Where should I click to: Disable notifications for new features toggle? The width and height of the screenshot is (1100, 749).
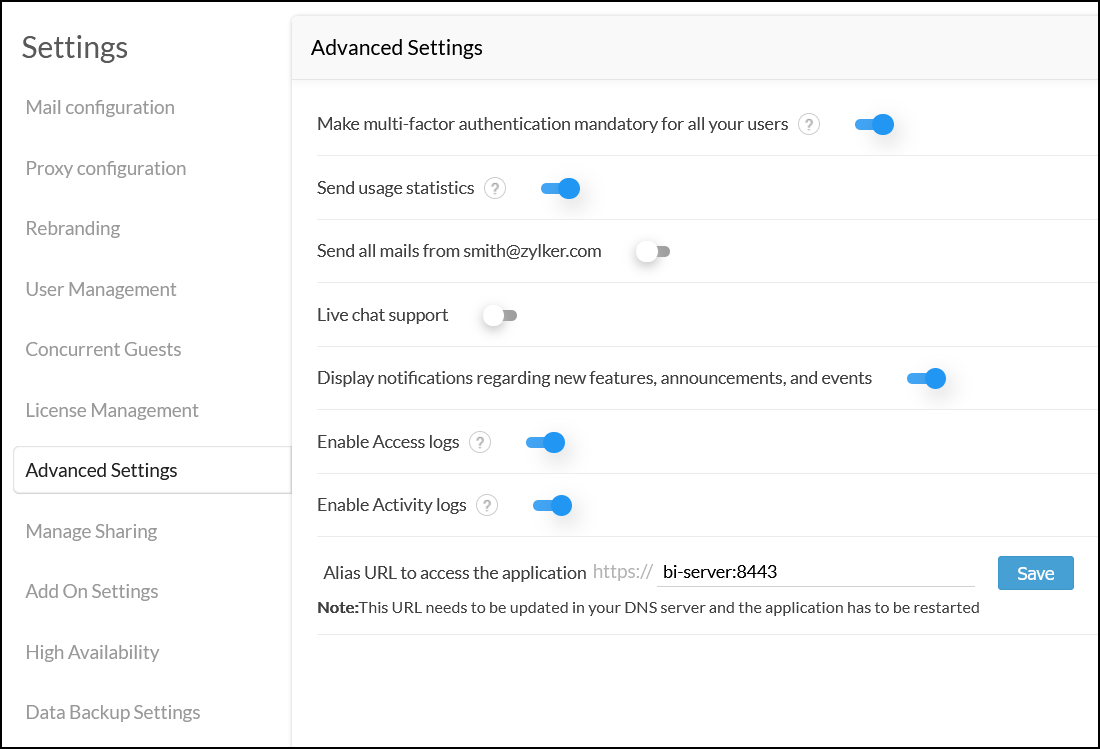tap(926, 378)
